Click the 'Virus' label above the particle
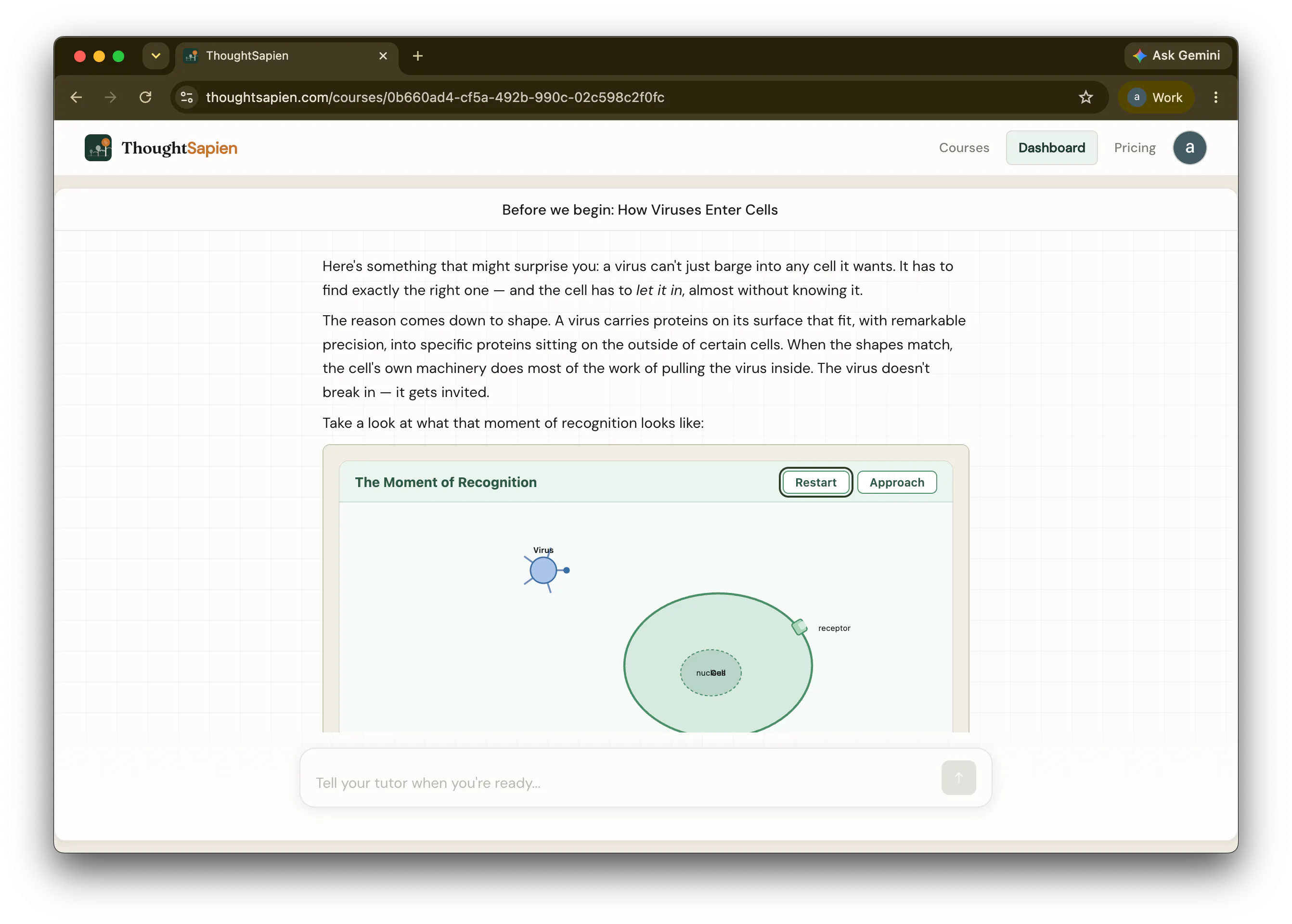Image resolution: width=1292 pixels, height=924 pixels. (543, 550)
